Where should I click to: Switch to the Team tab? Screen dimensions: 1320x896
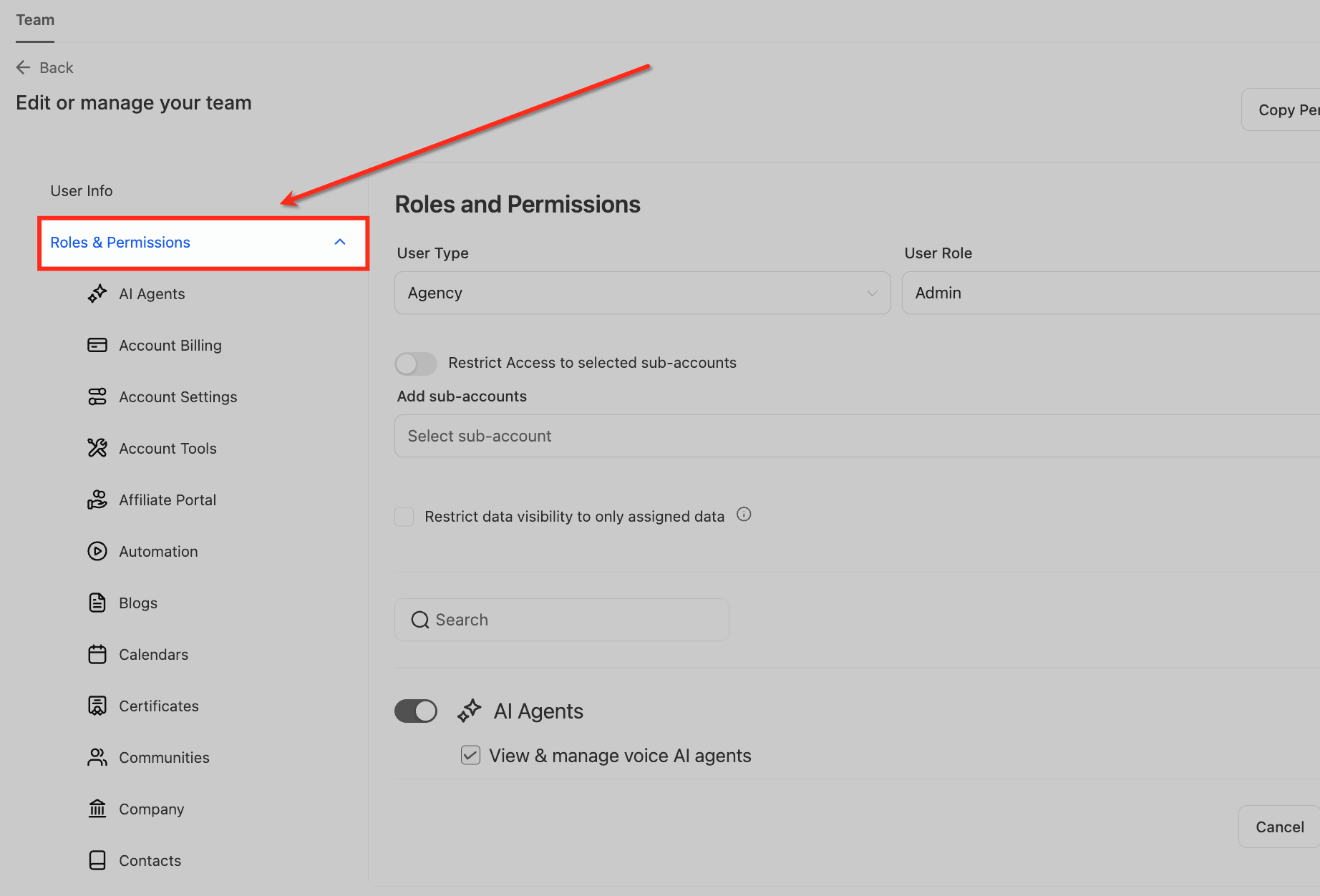click(x=35, y=20)
